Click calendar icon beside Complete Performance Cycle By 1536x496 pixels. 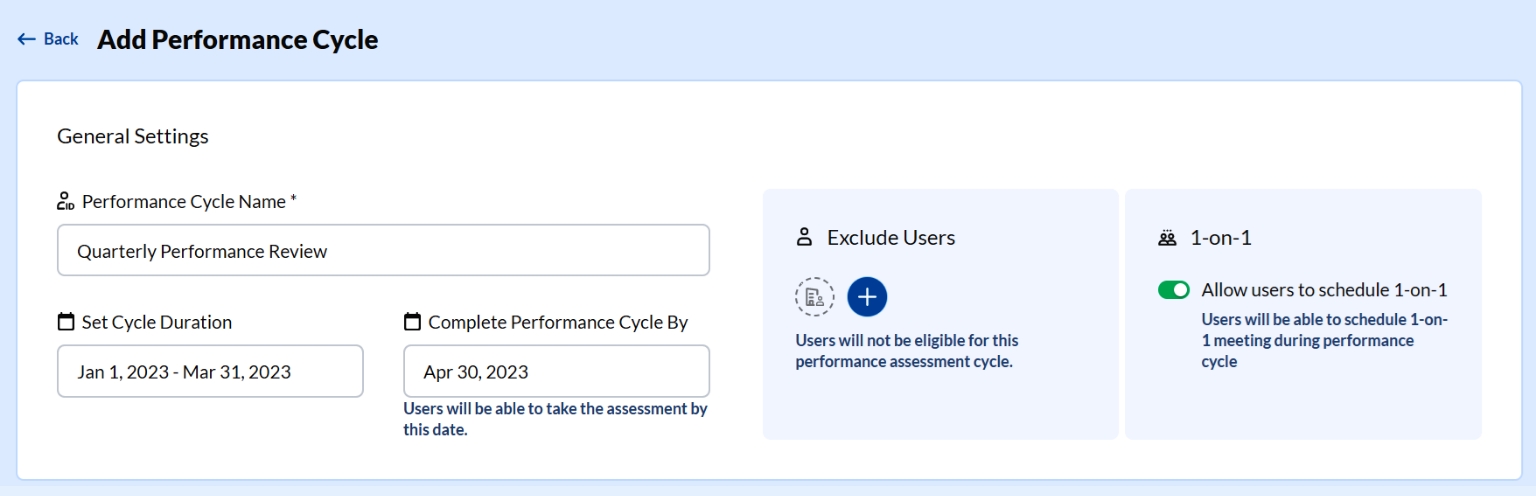point(412,322)
